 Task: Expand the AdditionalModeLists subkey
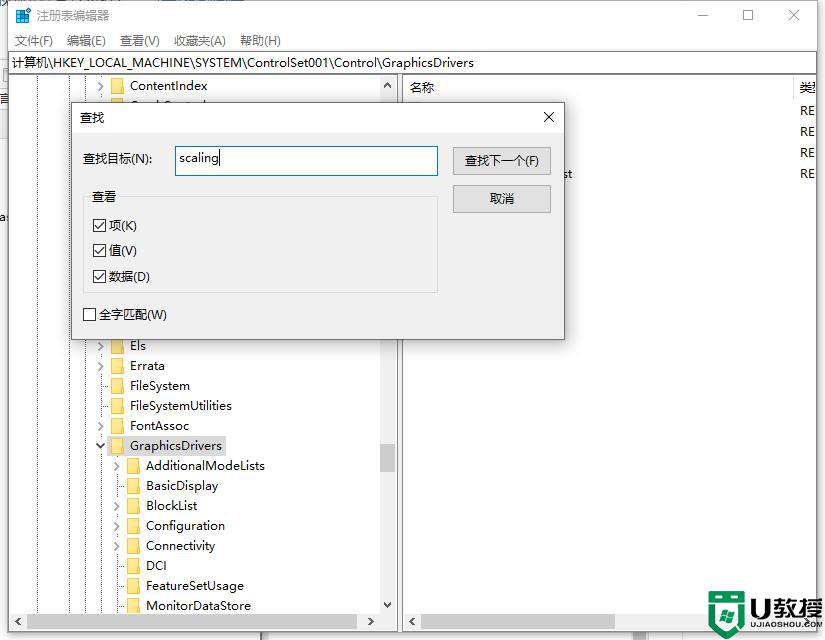pos(117,466)
